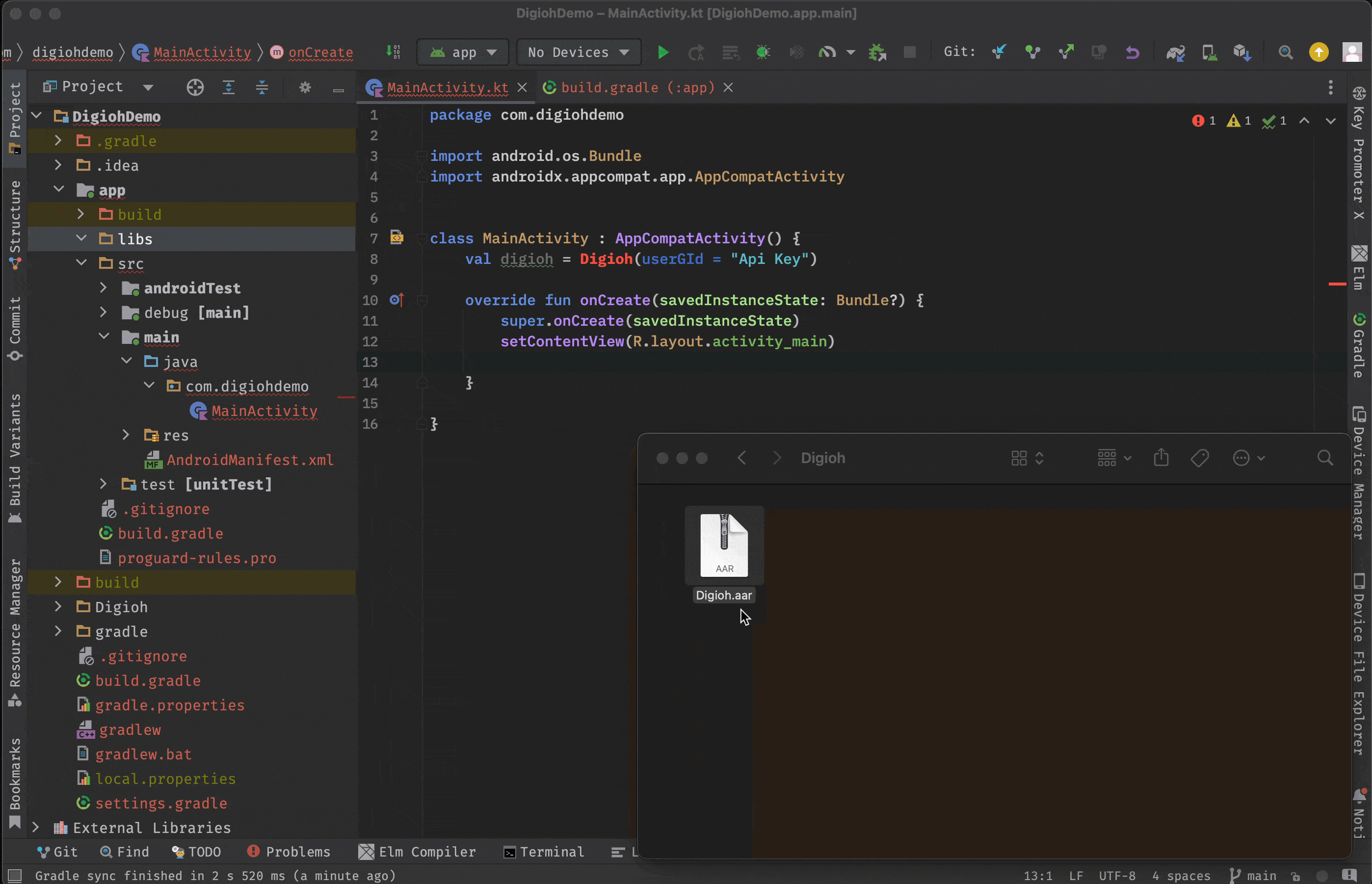Expand the .gradle folder
The height and width of the screenshot is (884, 1372).
point(58,141)
